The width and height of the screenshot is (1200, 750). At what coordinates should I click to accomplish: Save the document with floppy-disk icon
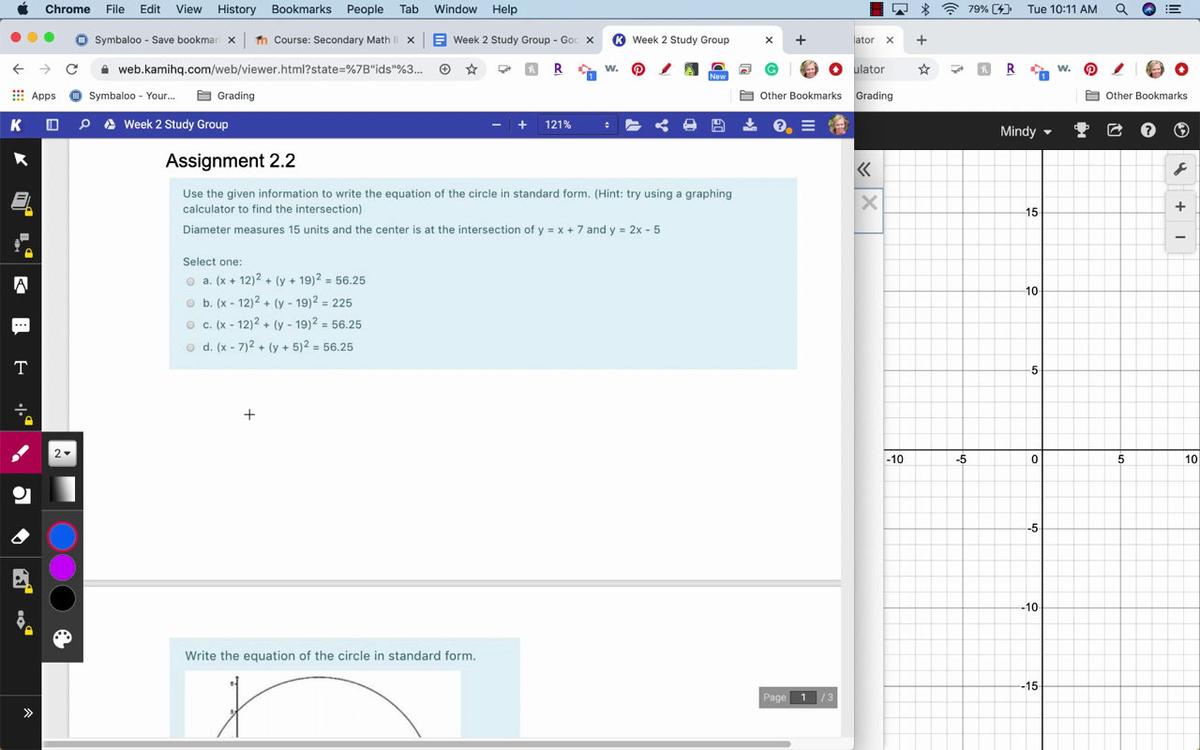[x=718, y=125]
